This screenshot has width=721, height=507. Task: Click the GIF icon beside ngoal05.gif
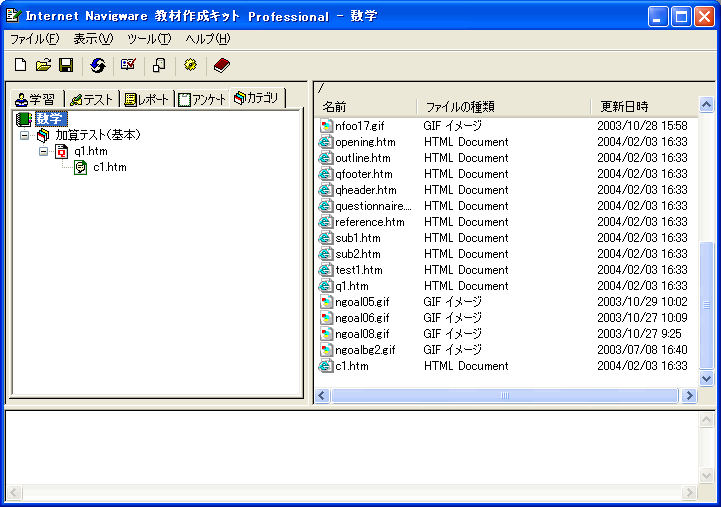(326, 302)
